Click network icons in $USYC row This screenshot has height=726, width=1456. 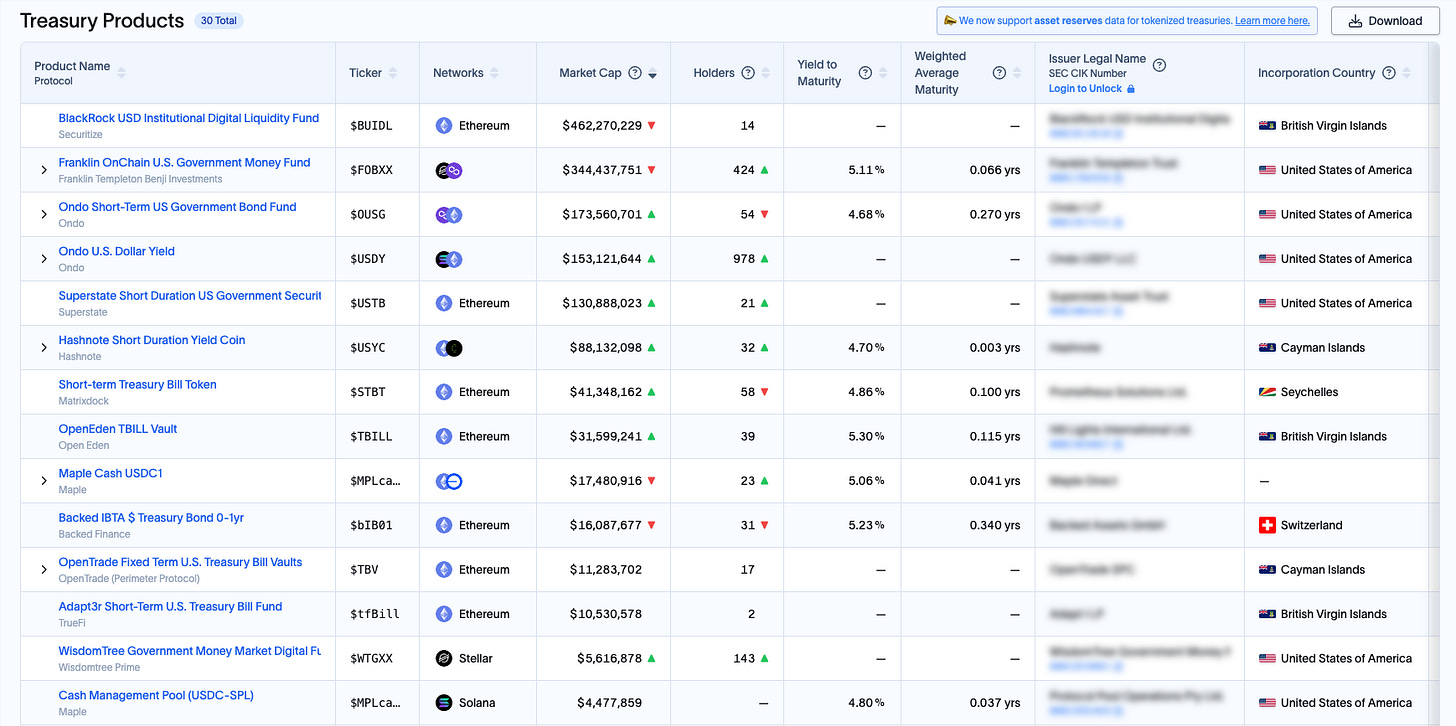point(449,348)
